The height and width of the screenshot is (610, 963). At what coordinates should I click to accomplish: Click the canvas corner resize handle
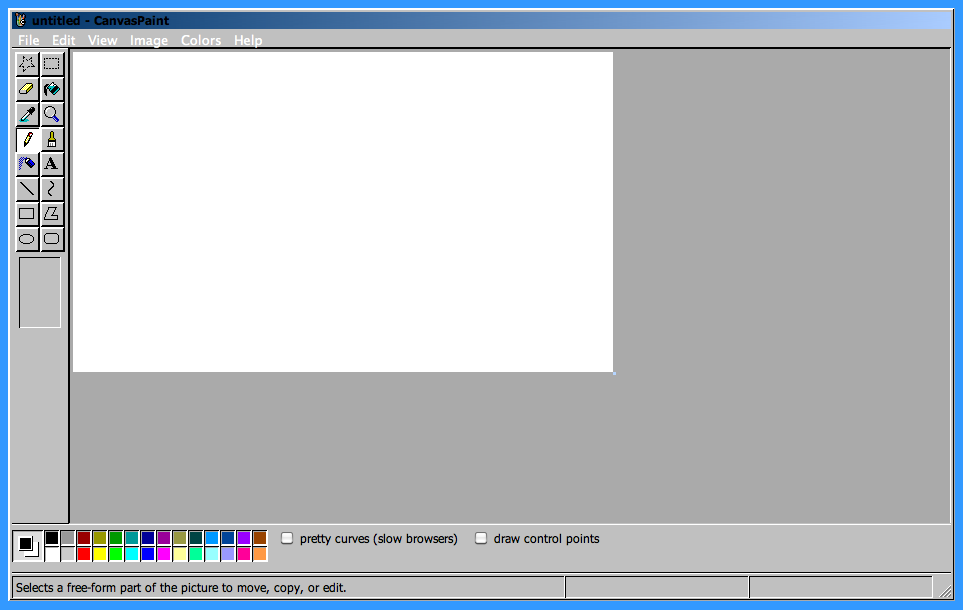click(614, 373)
